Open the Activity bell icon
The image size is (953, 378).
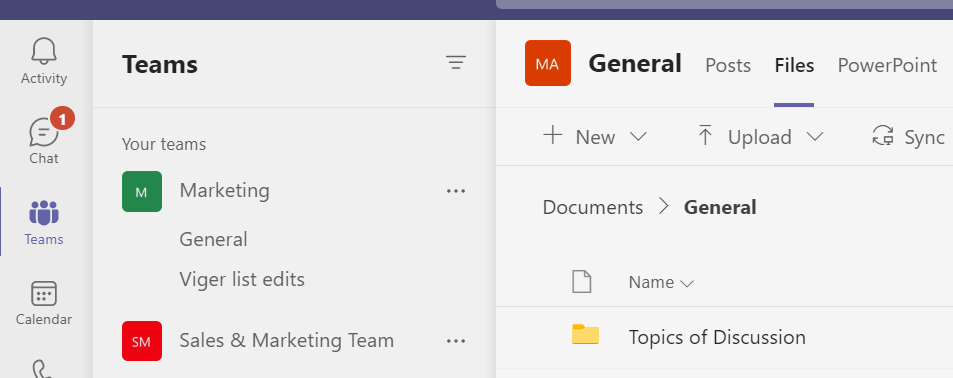coord(44,61)
